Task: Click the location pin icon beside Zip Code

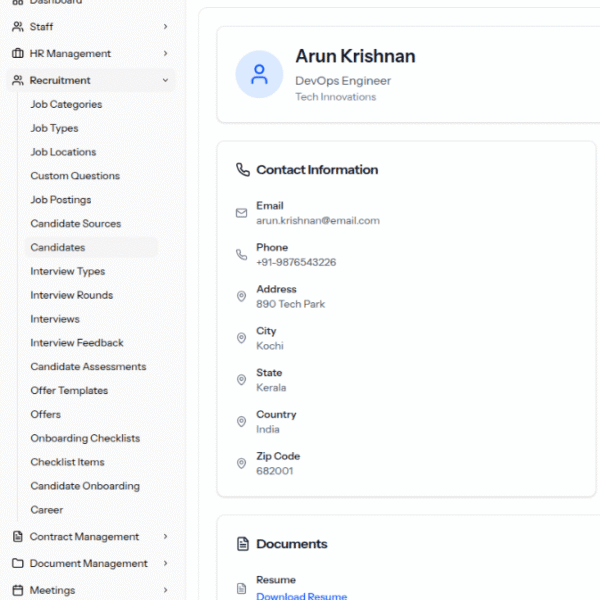Action: (241, 464)
